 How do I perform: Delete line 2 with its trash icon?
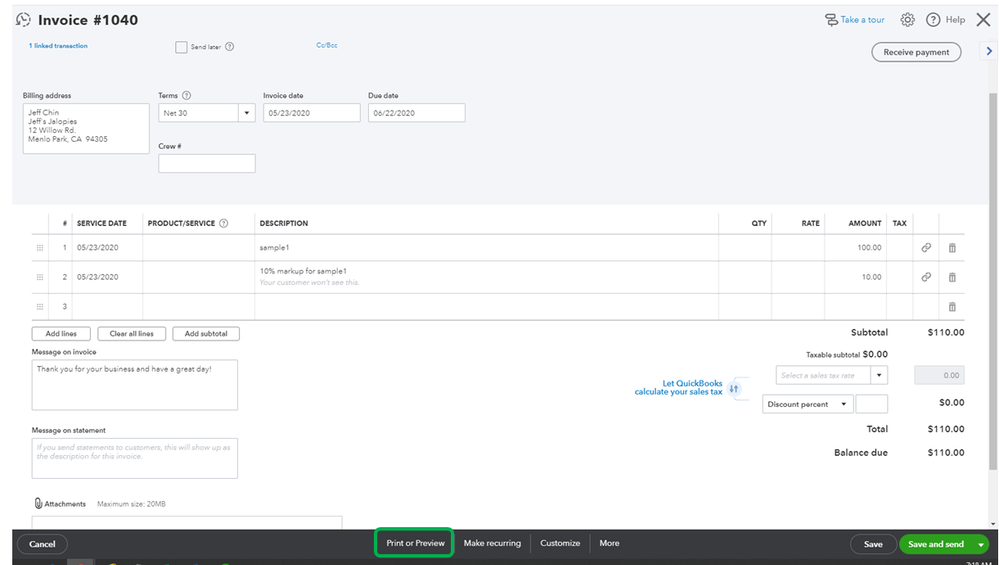952,277
